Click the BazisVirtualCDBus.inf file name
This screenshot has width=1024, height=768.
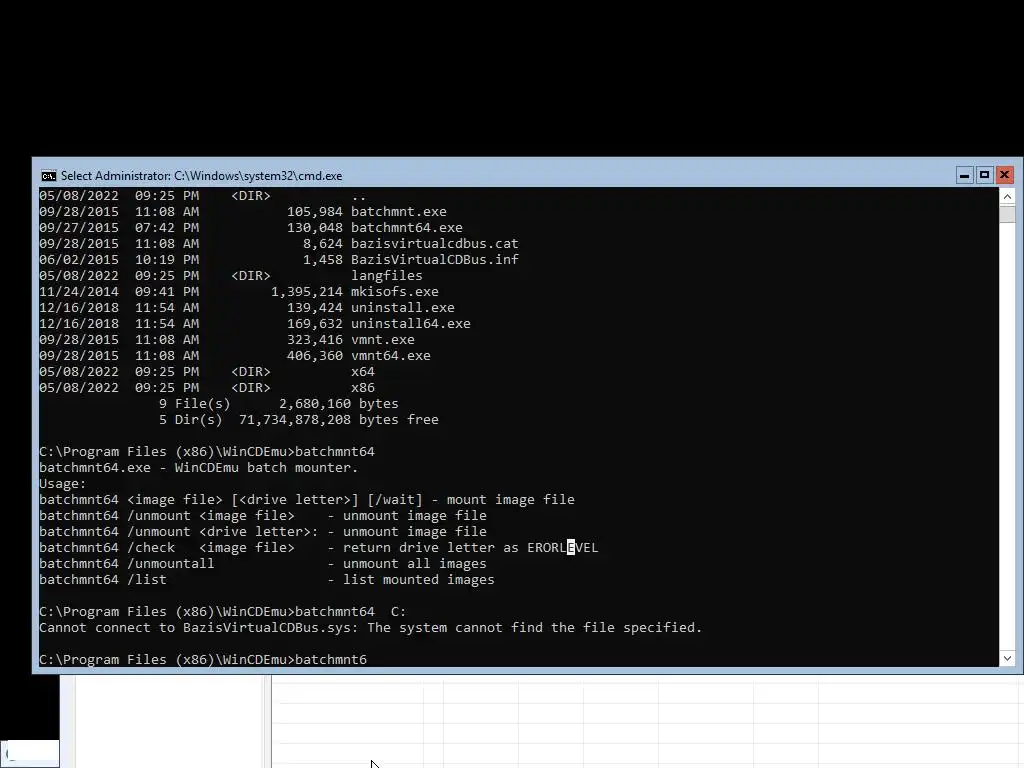(x=434, y=259)
